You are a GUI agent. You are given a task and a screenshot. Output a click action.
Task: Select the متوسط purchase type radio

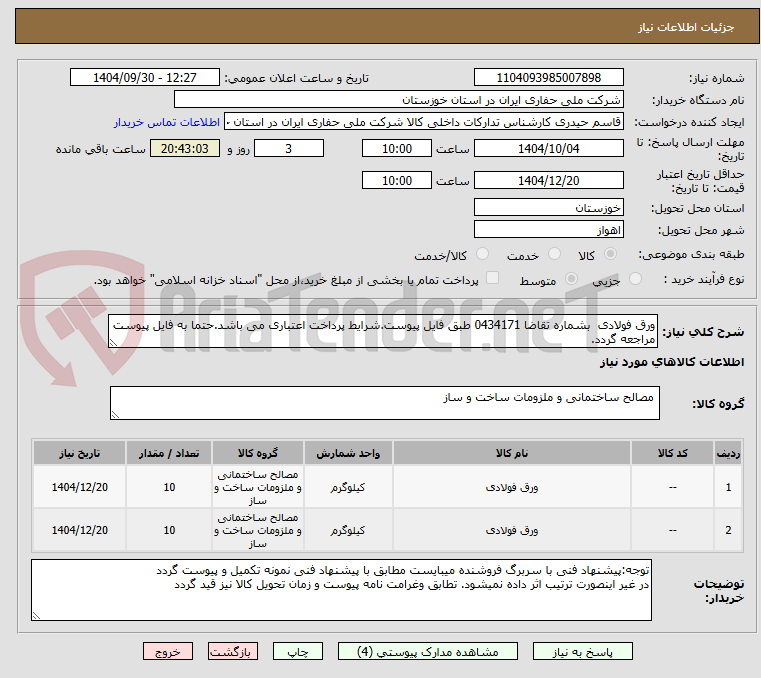click(572, 279)
